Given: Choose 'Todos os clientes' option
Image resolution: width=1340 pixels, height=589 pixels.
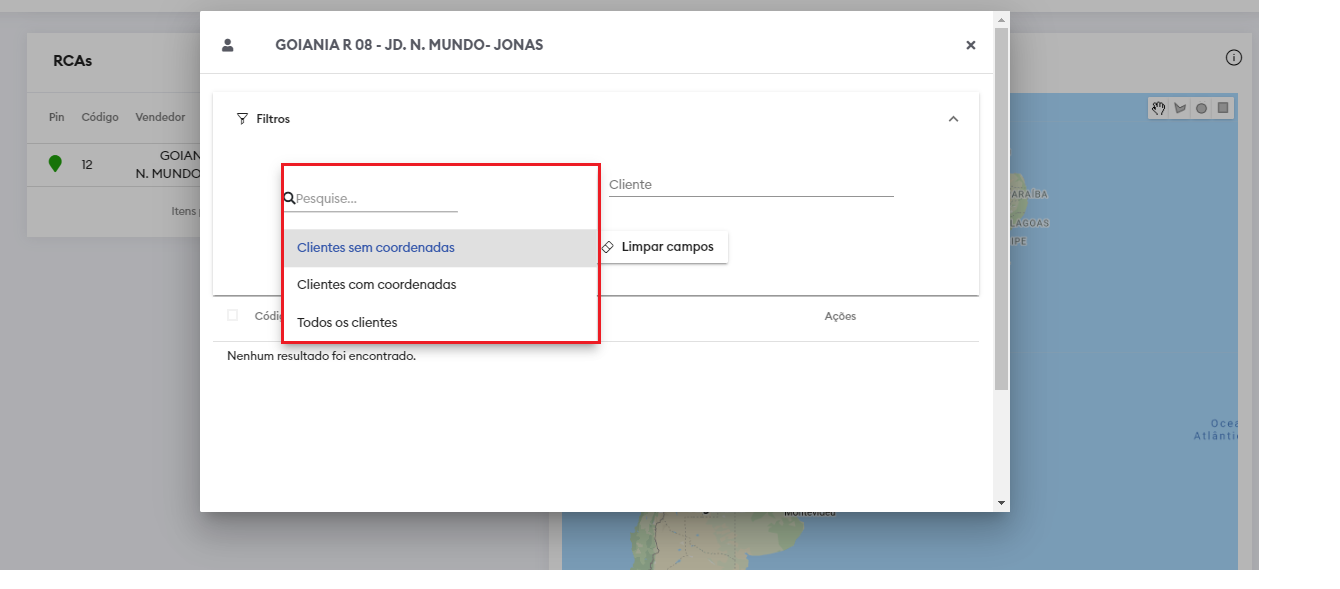Looking at the screenshot, I should click(x=347, y=323).
